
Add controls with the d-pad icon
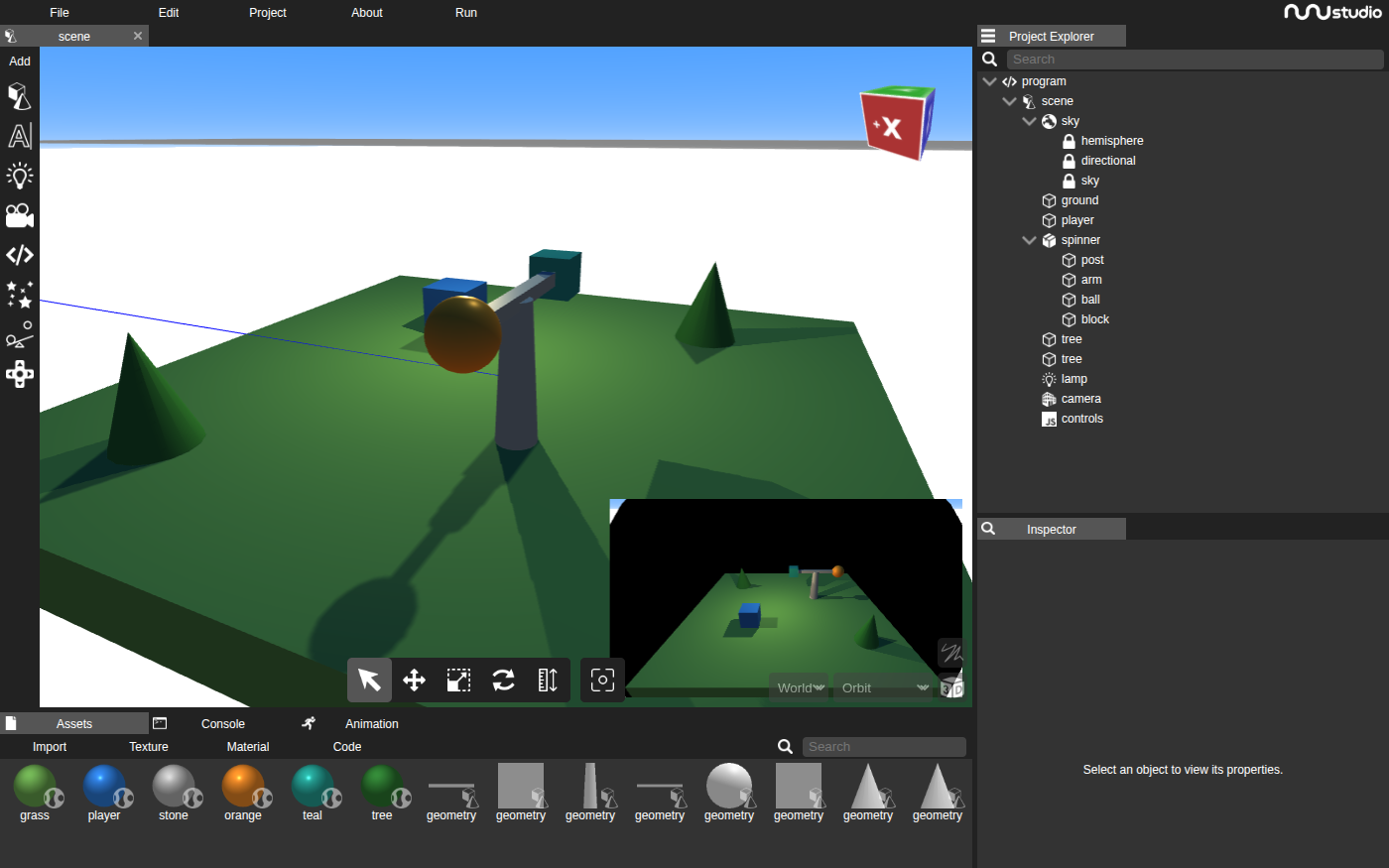[20, 374]
